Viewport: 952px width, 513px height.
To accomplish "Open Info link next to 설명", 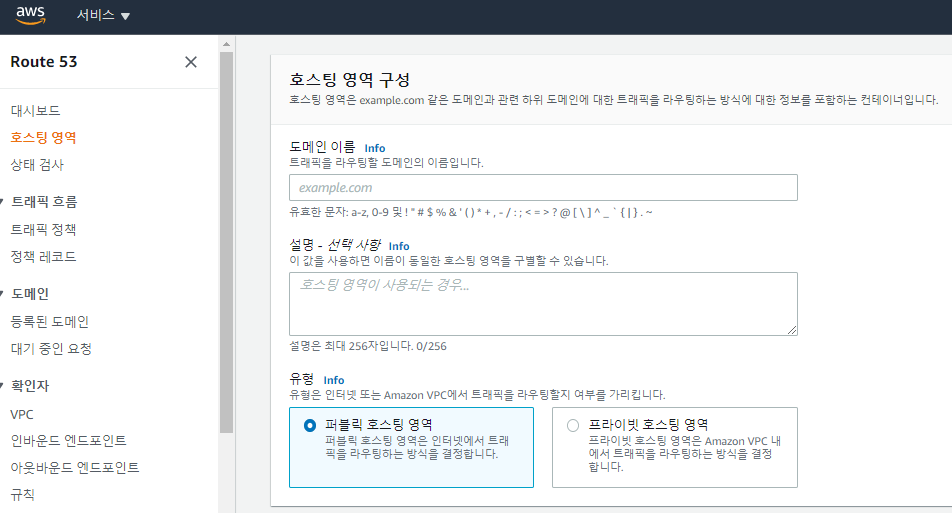I will pyautogui.click(x=399, y=246).
